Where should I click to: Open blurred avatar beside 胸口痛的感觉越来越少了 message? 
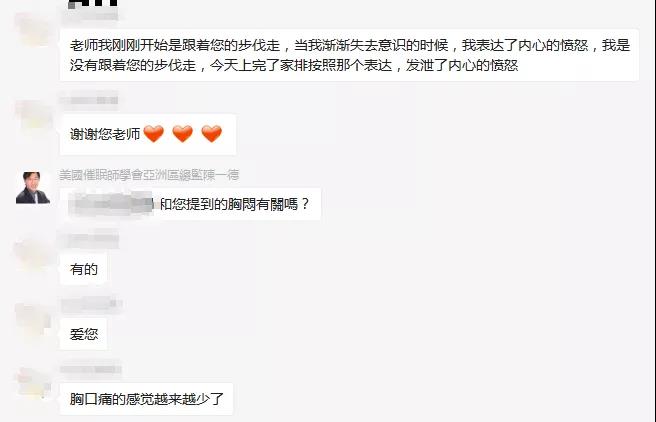[33, 384]
